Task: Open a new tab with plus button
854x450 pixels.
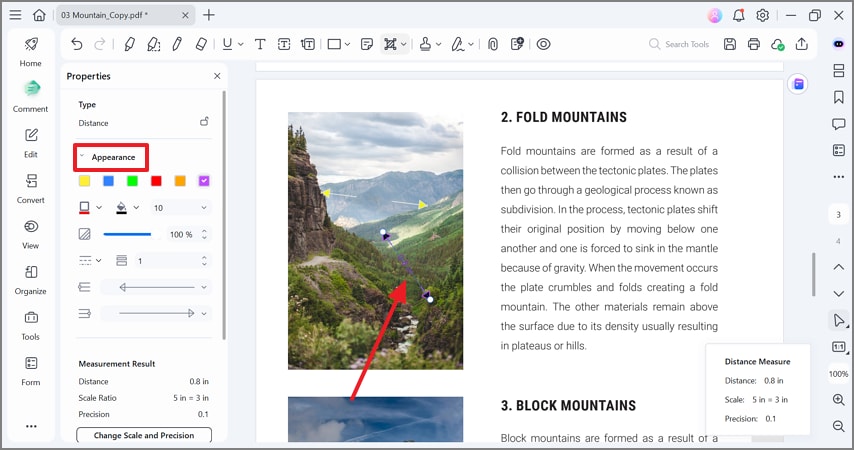Action: click(x=209, y=15)
